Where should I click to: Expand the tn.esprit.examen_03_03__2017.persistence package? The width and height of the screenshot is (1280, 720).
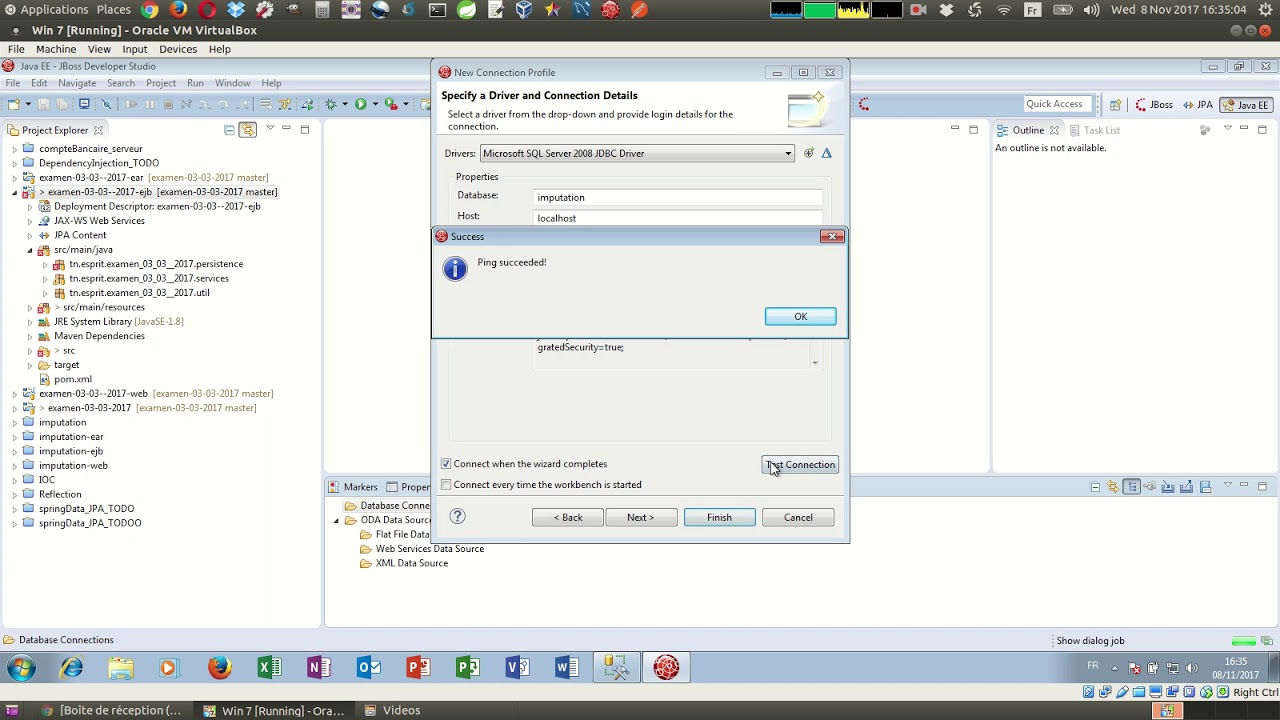pos(45,264)
